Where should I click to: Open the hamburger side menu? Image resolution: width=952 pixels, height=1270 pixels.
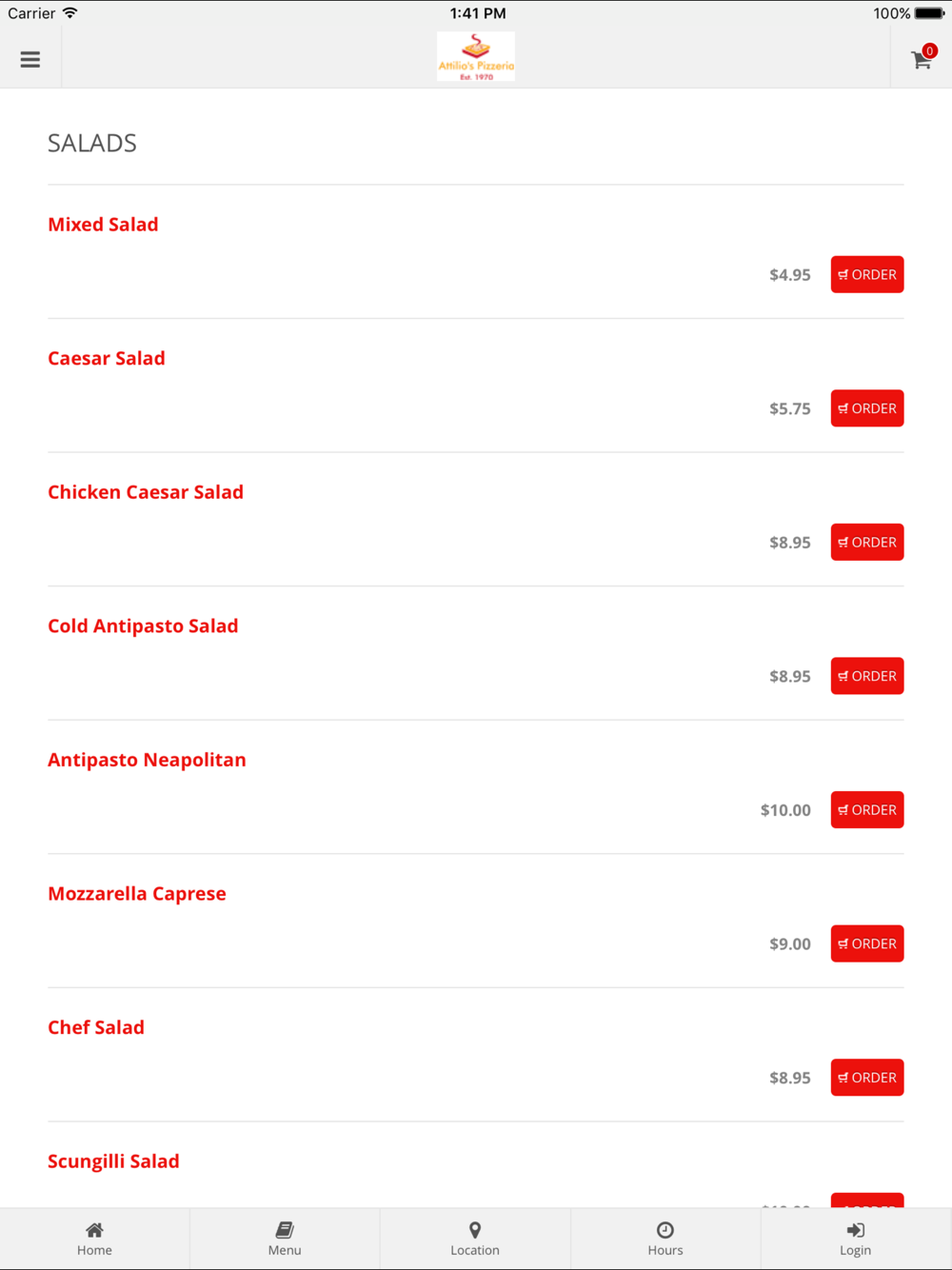tap(30, 60)
